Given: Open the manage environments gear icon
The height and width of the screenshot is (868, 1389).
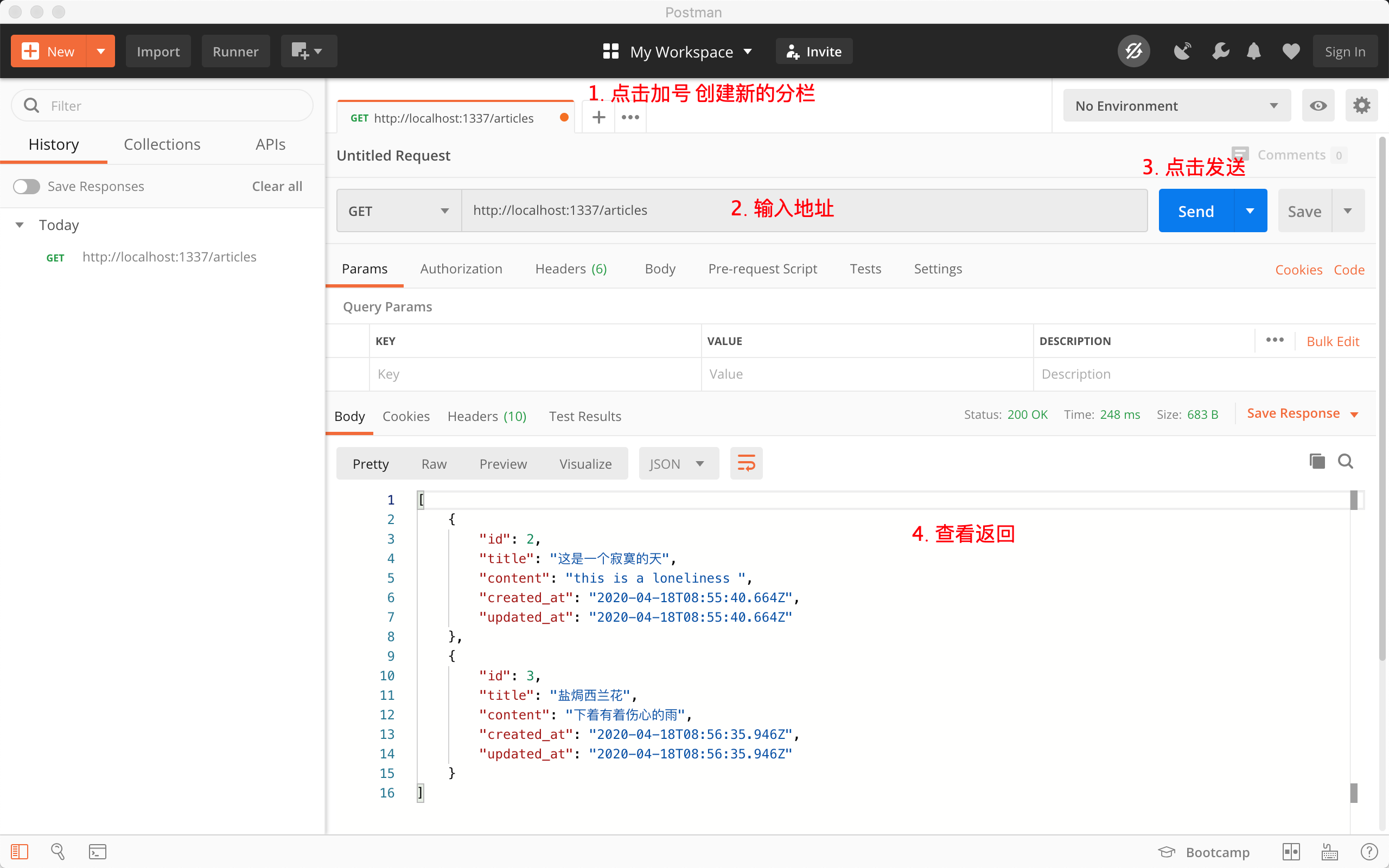Looking at the screenshot, I should (1361, 106).
